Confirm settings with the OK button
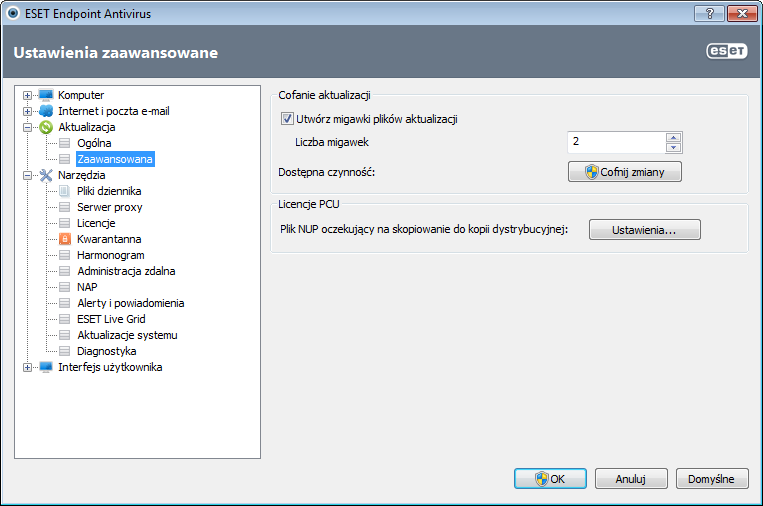Viewport: 763px width, 506px height. coord(550,479)
